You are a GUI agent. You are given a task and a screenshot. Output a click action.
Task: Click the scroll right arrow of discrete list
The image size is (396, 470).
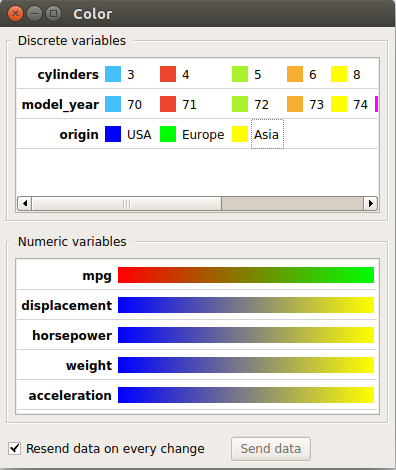[370, 203]
